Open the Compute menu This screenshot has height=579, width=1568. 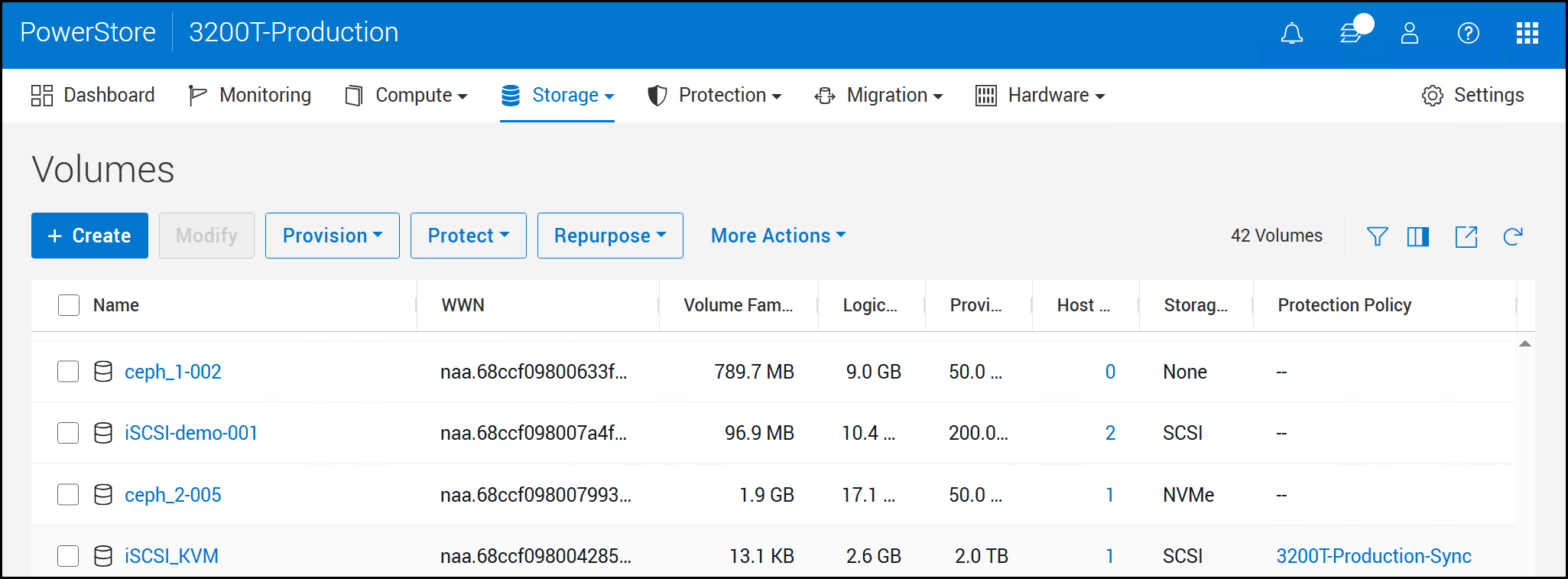click(x=407, y=96)
